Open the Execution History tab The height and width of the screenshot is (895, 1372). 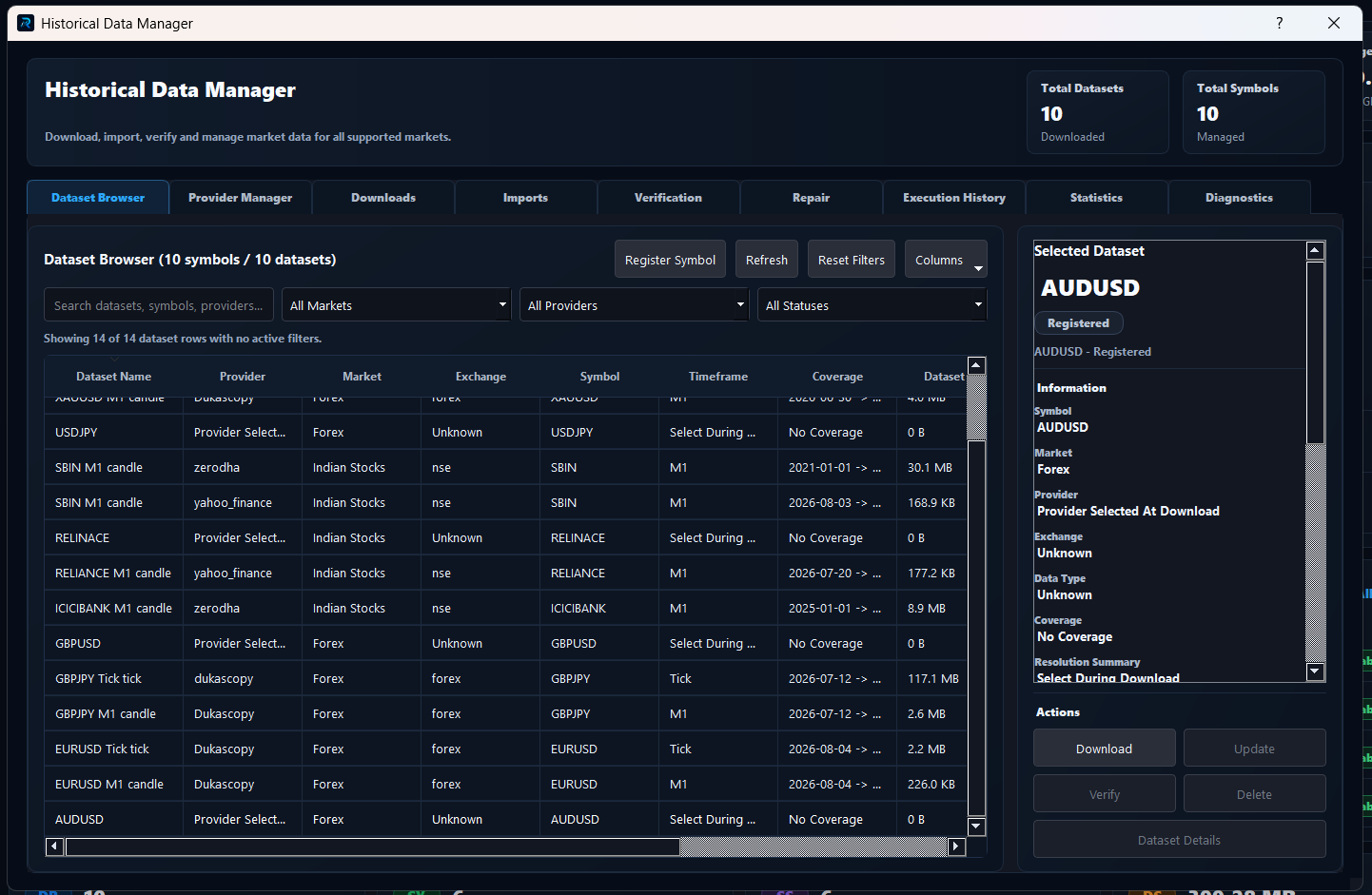click(954, 198)
